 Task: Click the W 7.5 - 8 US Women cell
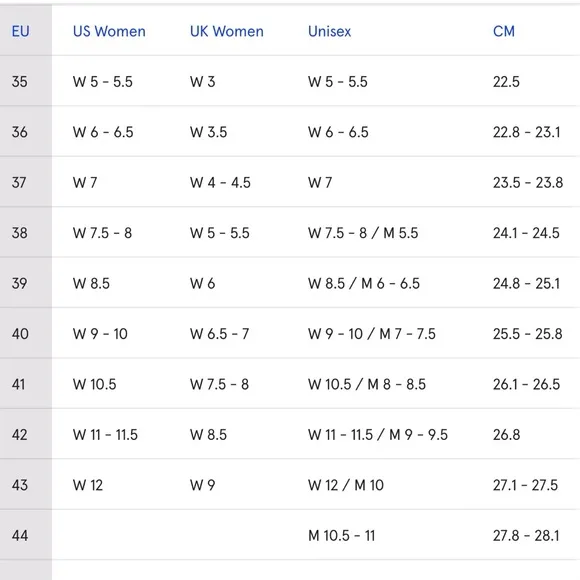[x=102, y=233]
